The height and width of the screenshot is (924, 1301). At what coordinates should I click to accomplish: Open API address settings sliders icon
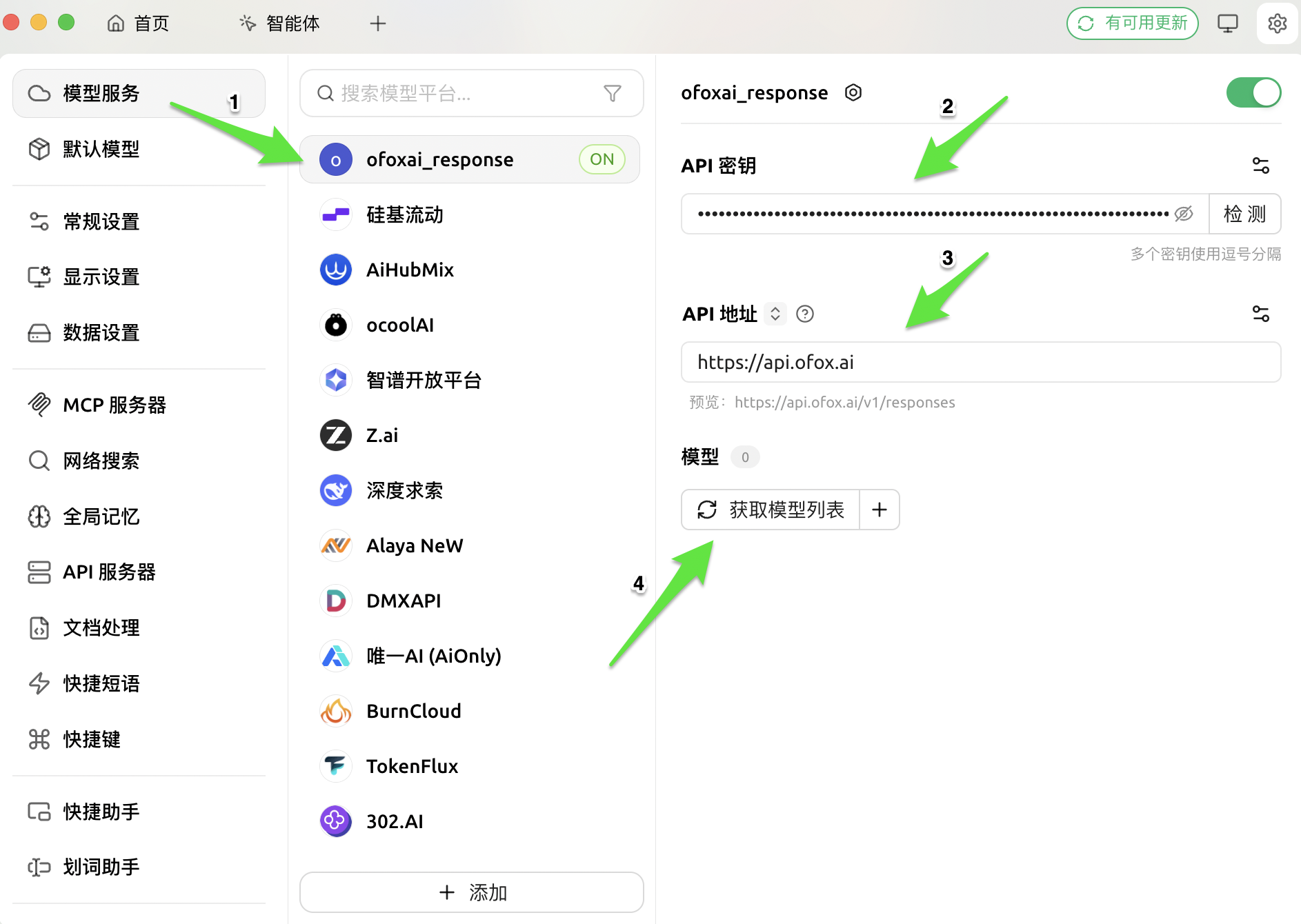1260,314
